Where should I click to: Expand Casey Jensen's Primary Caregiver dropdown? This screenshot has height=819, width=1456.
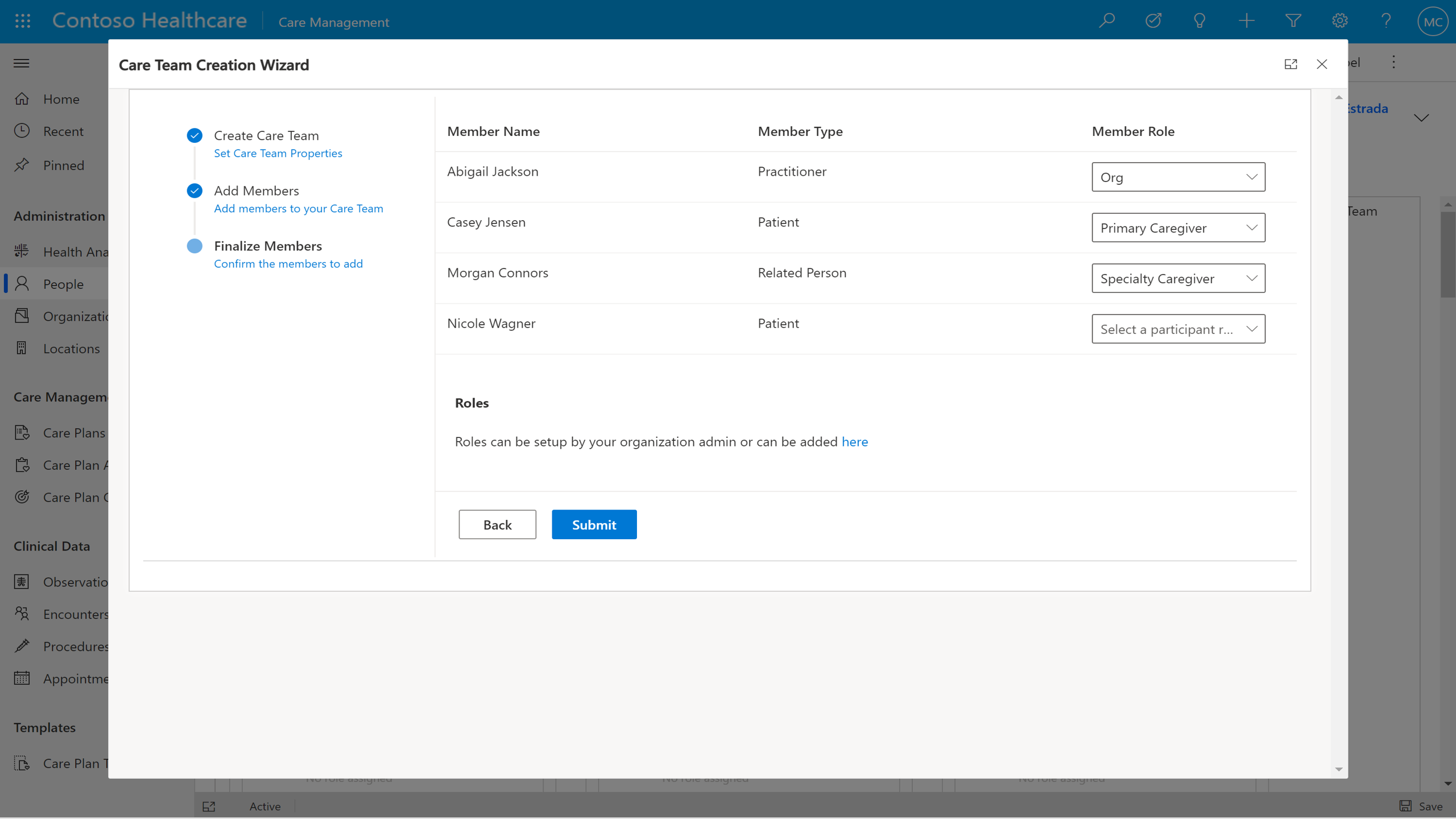coord(1178,227)
